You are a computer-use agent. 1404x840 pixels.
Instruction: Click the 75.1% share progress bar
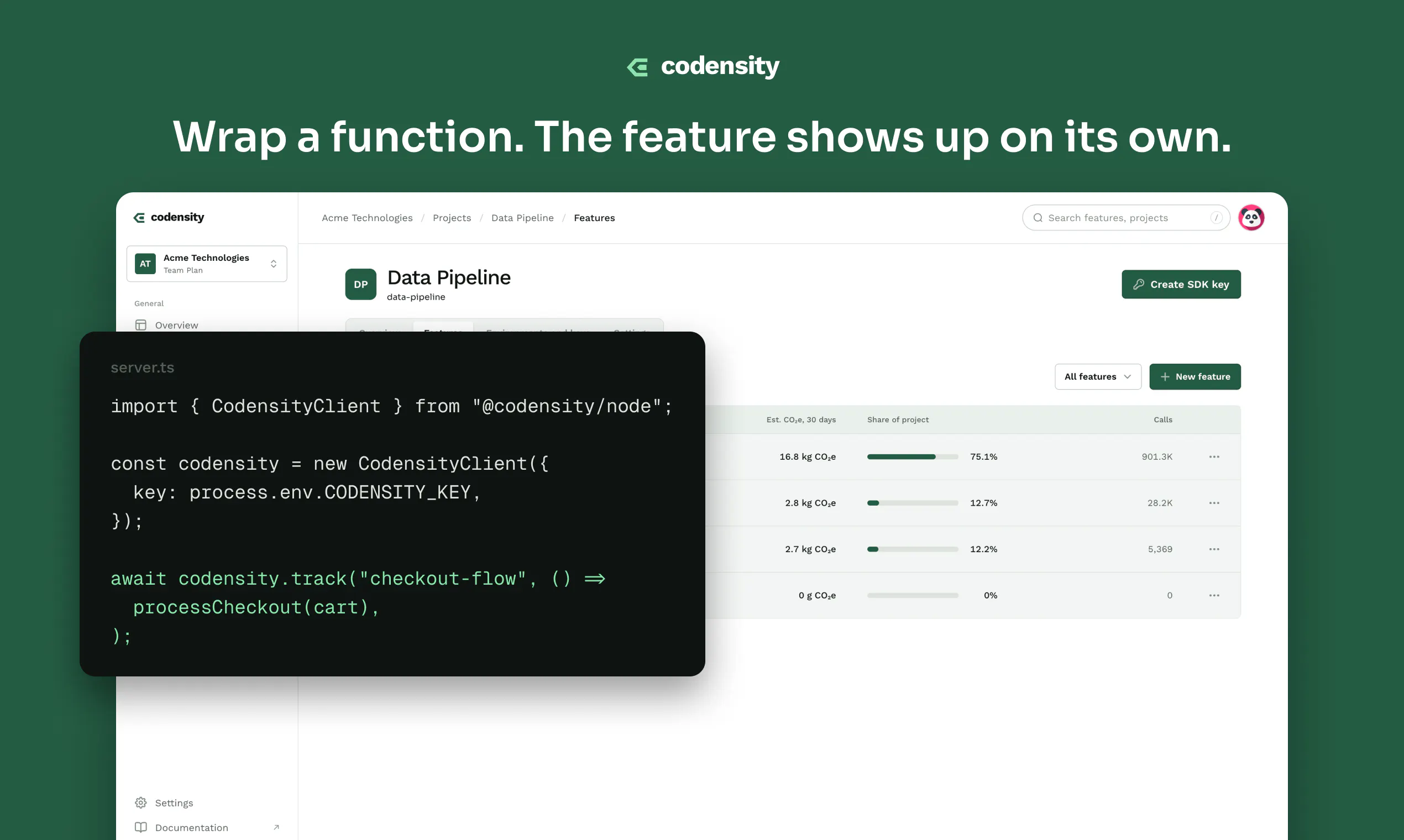(x=912, y=457)
